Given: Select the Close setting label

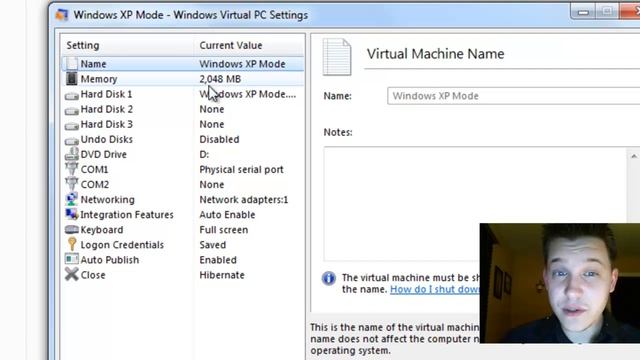Looking at the screenshot, I should click(93, 276).
